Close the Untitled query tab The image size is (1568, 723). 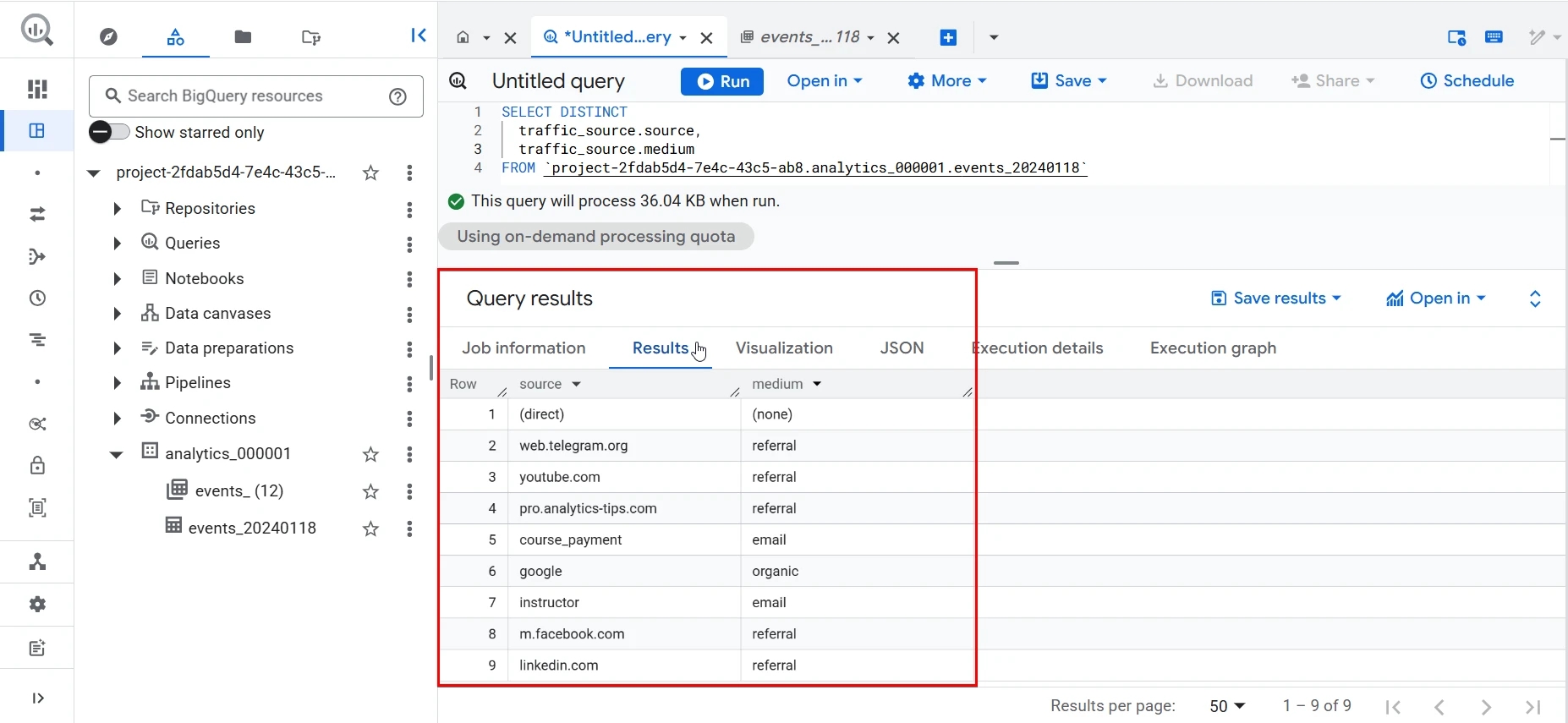(707, 37)
